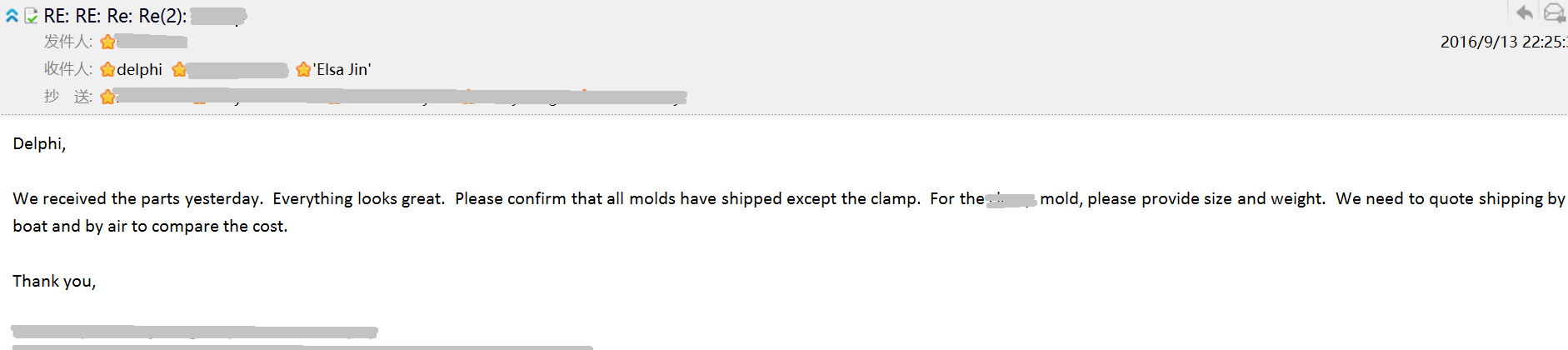This screenshot has height=350, width=1568.
Task: Click the 发件人 label
Action: click(x=68, y=42)
